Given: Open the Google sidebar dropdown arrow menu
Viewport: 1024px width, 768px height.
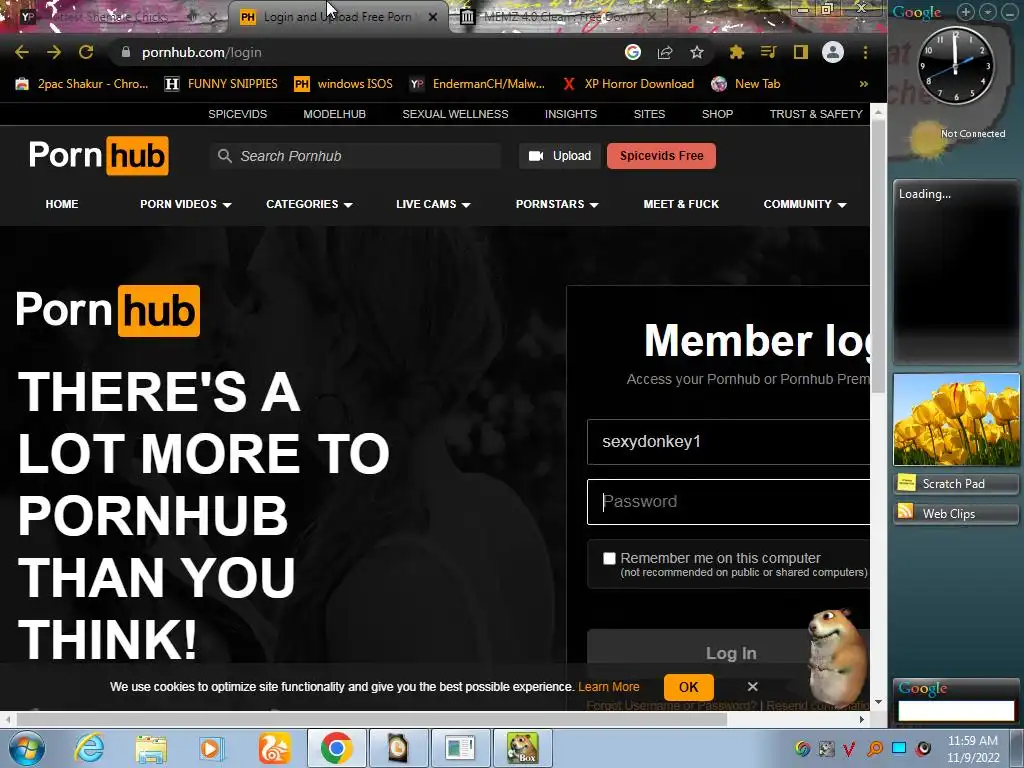Looking at the screenshot, I should (988, 12).
